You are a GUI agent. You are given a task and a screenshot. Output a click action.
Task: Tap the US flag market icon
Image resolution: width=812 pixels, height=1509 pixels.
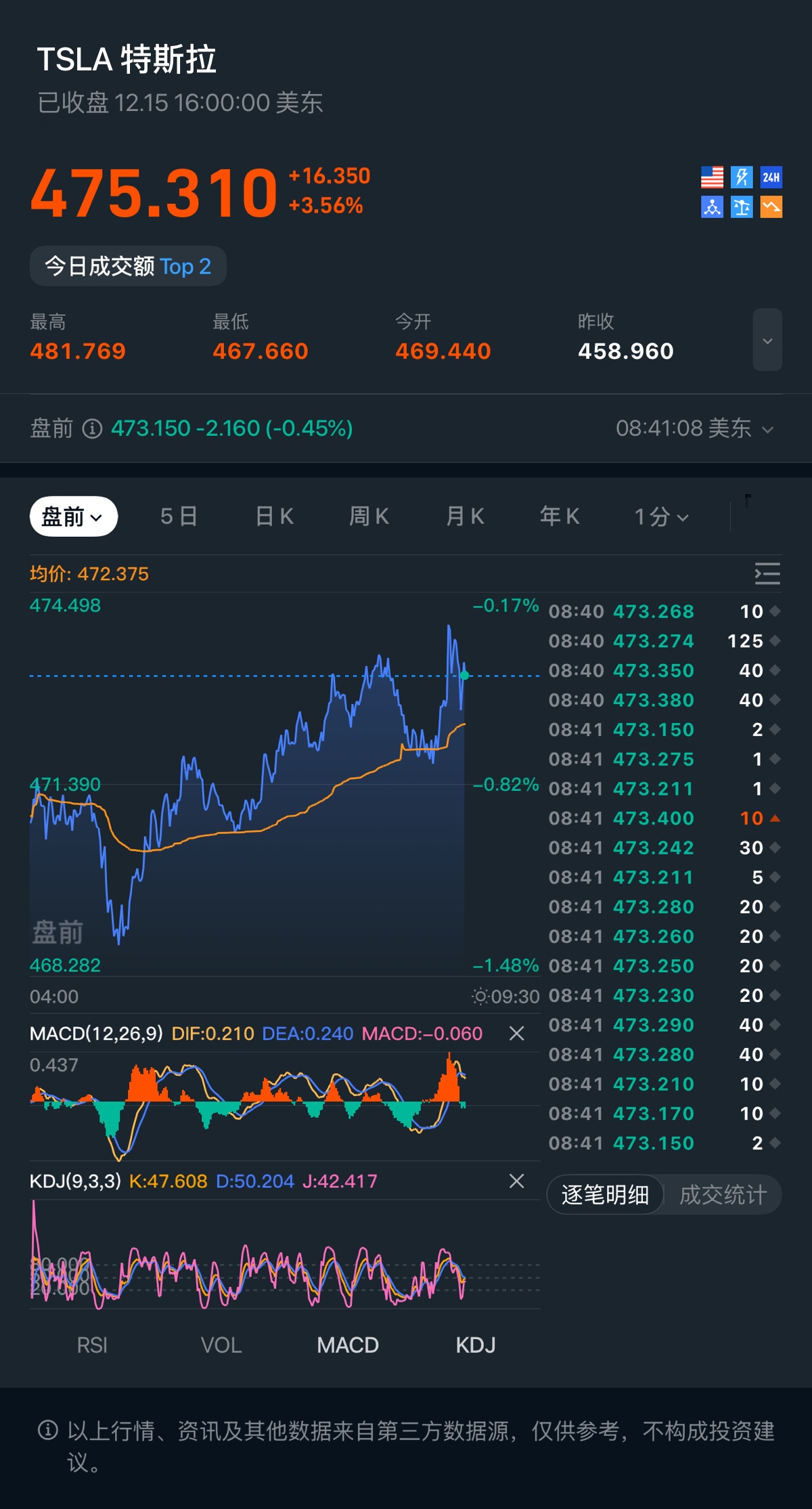point(712,177)
